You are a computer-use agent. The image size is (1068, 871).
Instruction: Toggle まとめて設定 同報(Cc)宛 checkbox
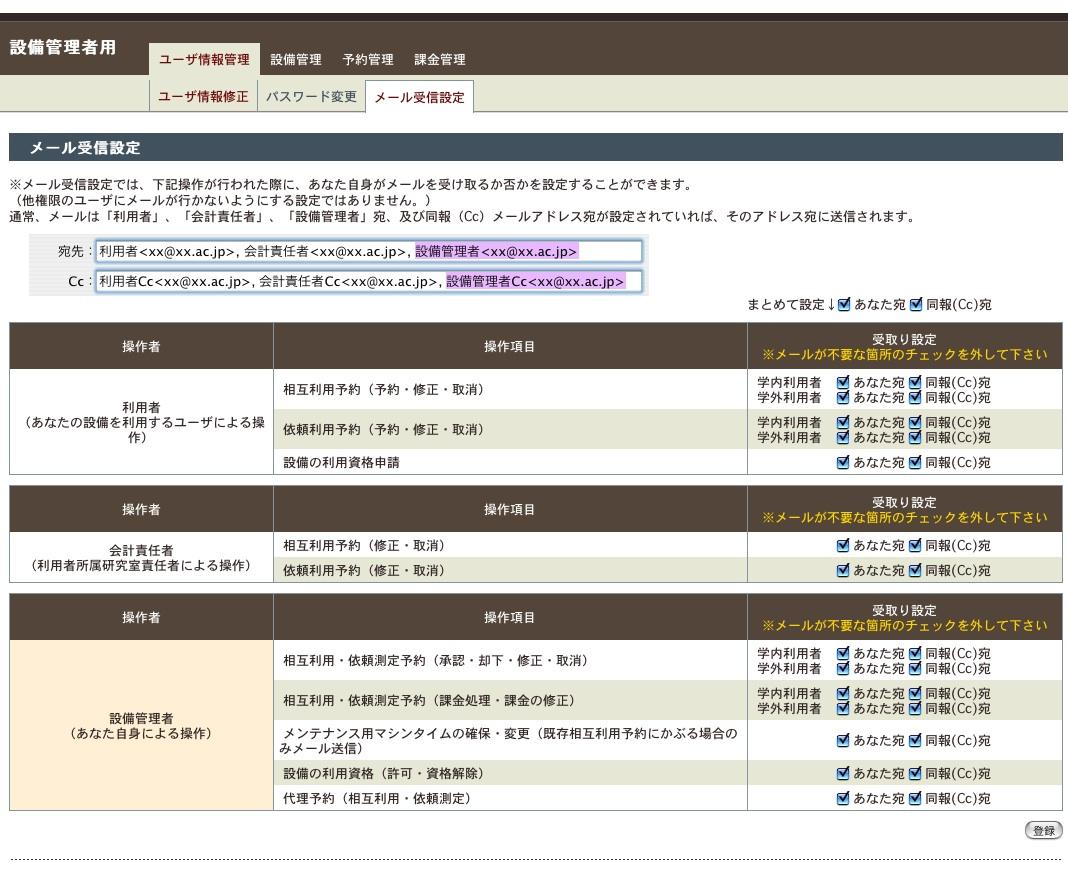917,304
